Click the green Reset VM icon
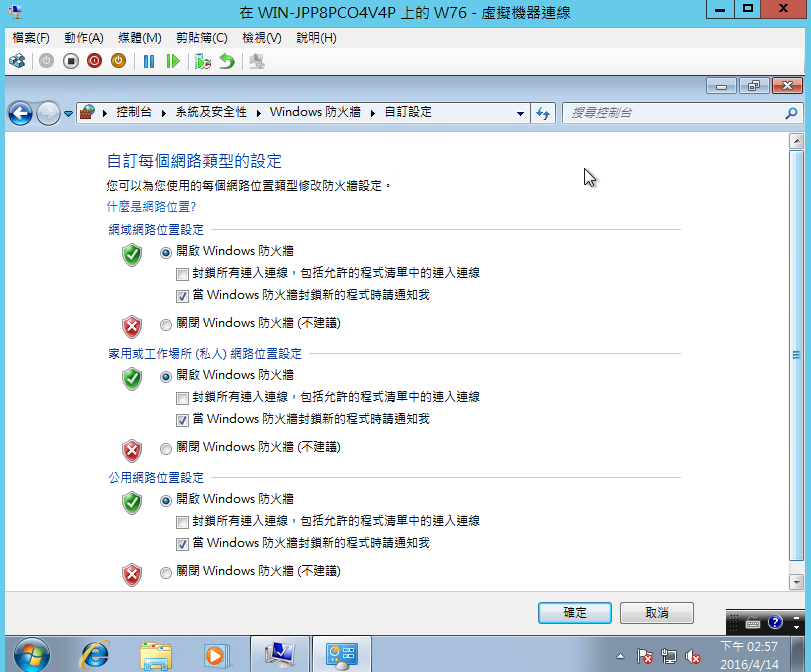 coord(173,61)
